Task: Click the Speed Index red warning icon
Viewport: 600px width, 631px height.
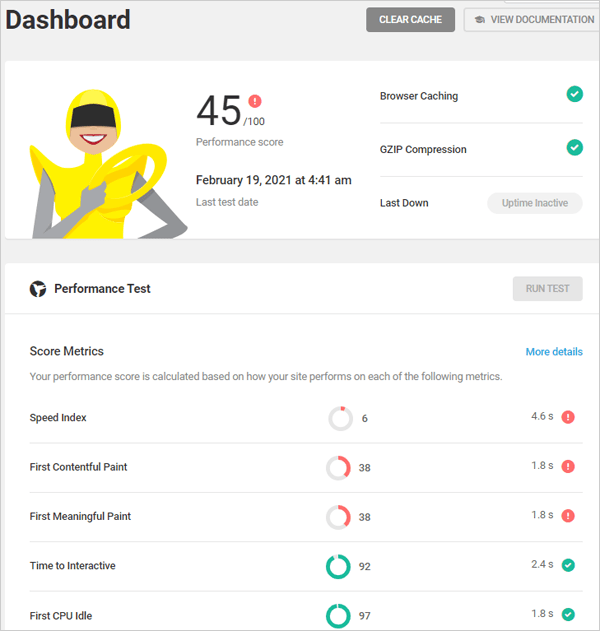Action: point(568,417)
